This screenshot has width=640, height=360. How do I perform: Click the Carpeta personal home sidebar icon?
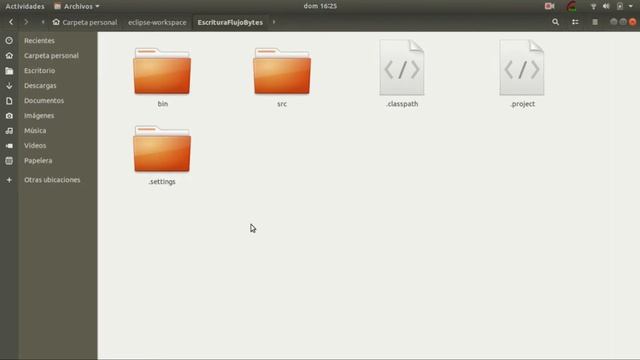point(9,56)
